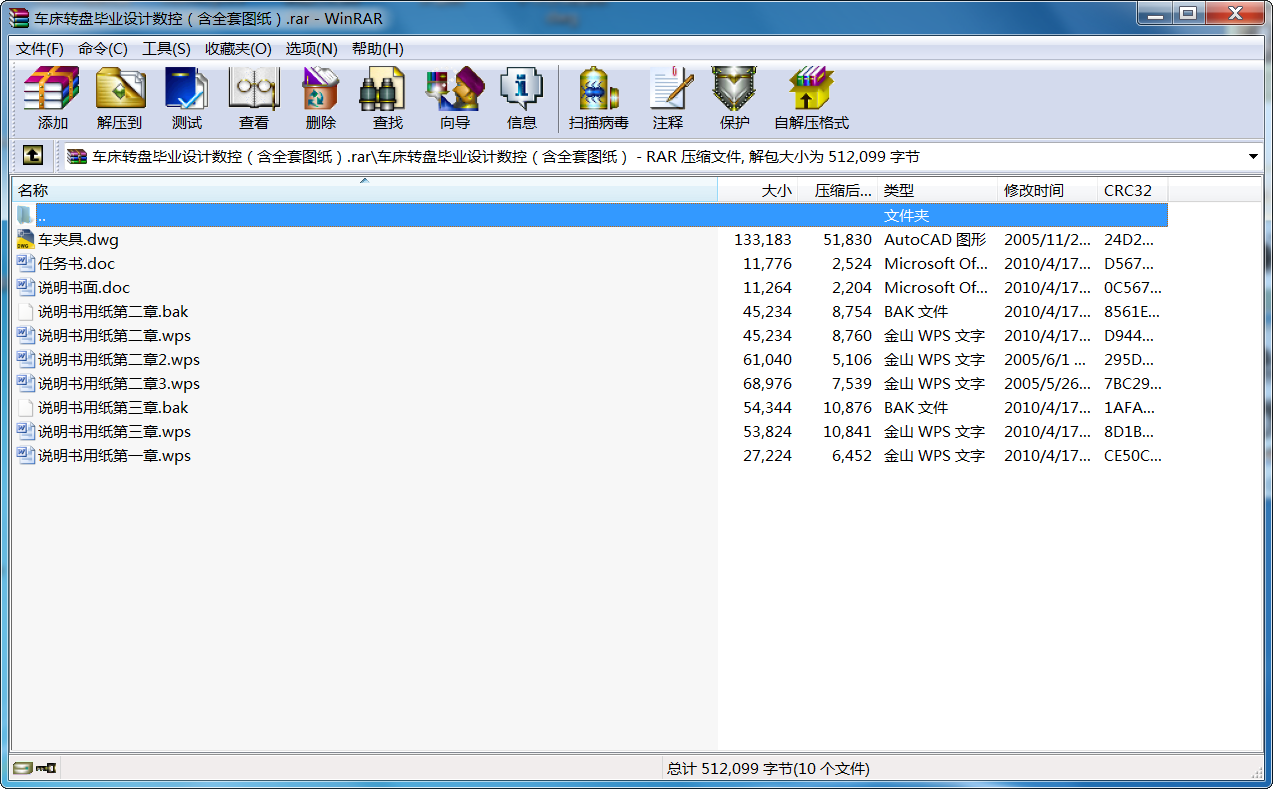Click packed size value 2,524
The width and height of the screenshot is (1273, 789).
click(x=852, y=263)
